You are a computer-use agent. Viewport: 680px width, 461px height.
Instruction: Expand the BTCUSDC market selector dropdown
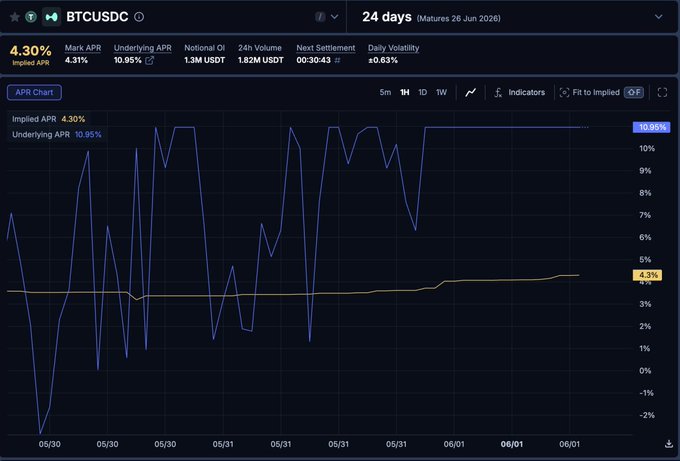[334, 17]
